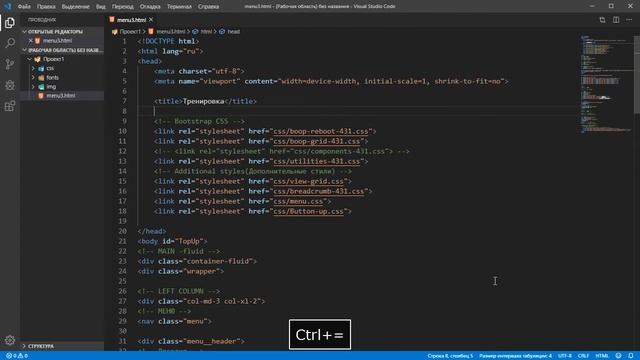This screenshot has width=640, height=360.
Task: Click the Bootstrap CSS comment line
Action: tap(199, 121)
